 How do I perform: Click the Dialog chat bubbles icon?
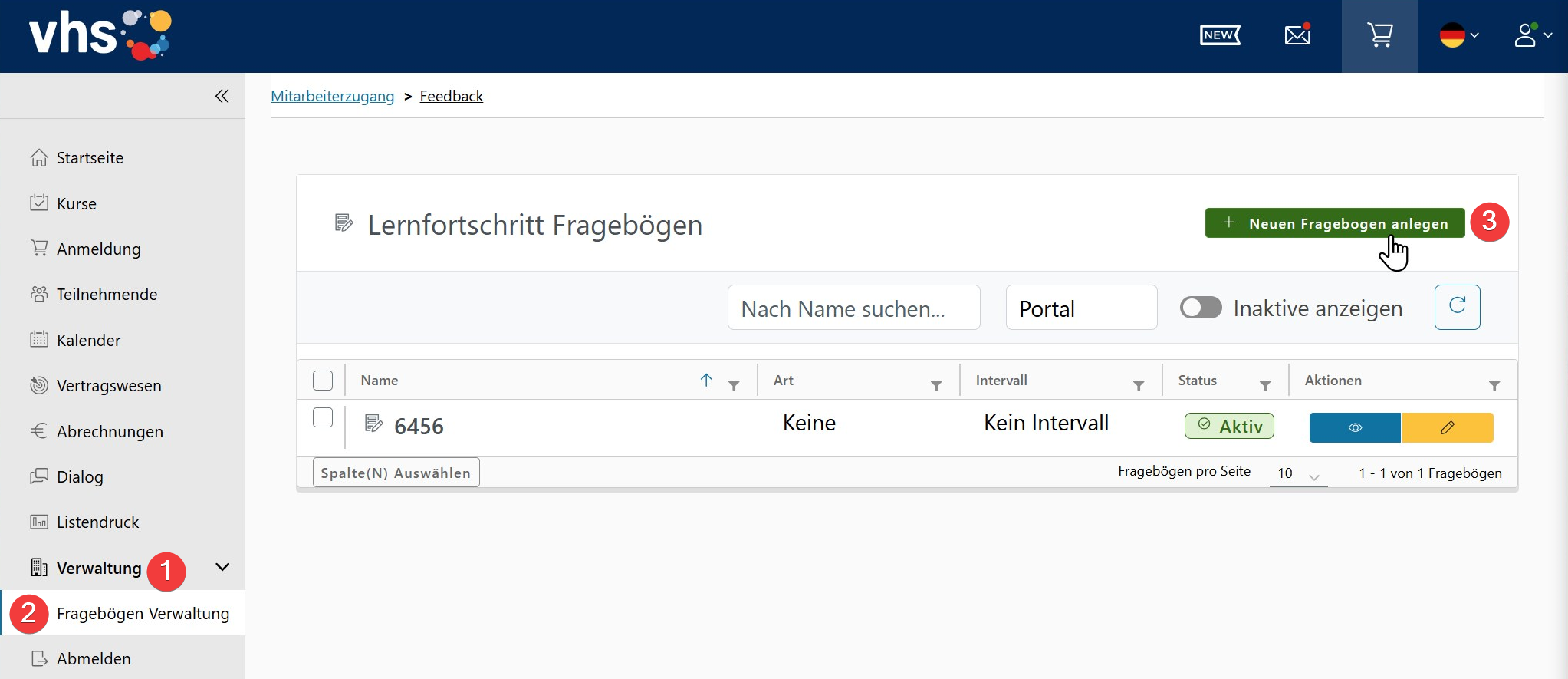pos(39,476)
